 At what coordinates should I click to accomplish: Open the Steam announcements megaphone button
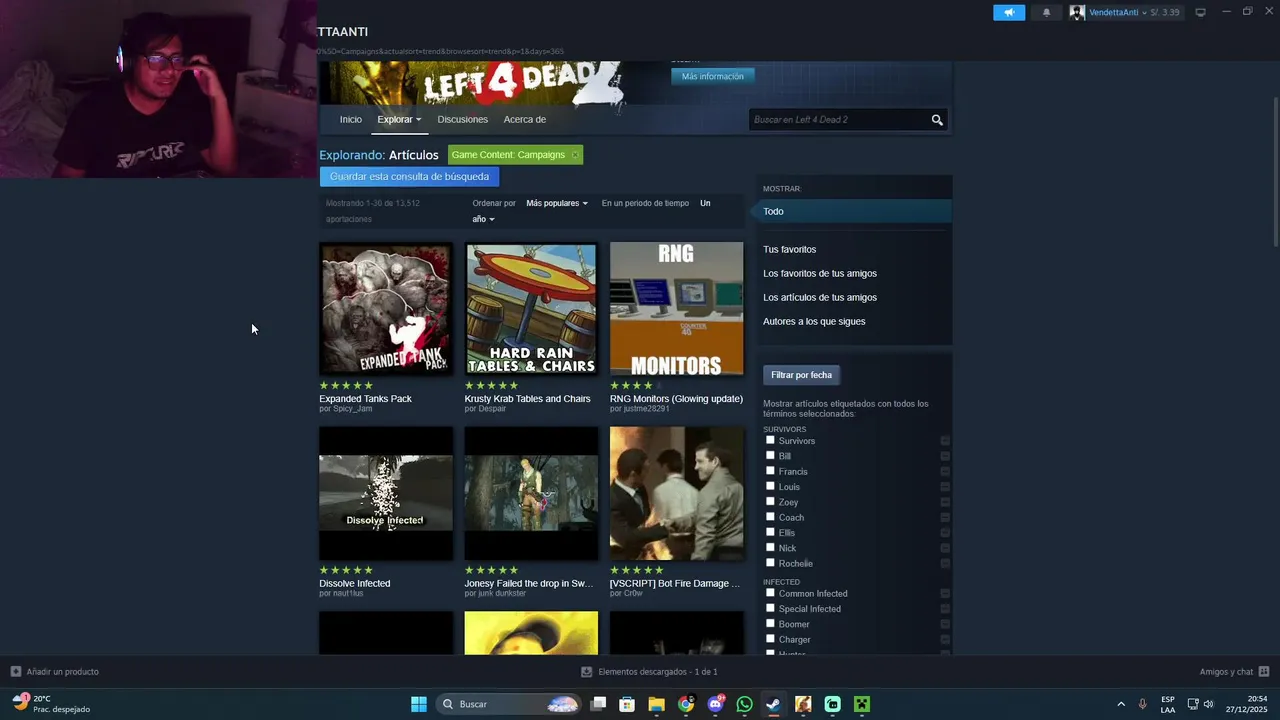coord(1009,12)
